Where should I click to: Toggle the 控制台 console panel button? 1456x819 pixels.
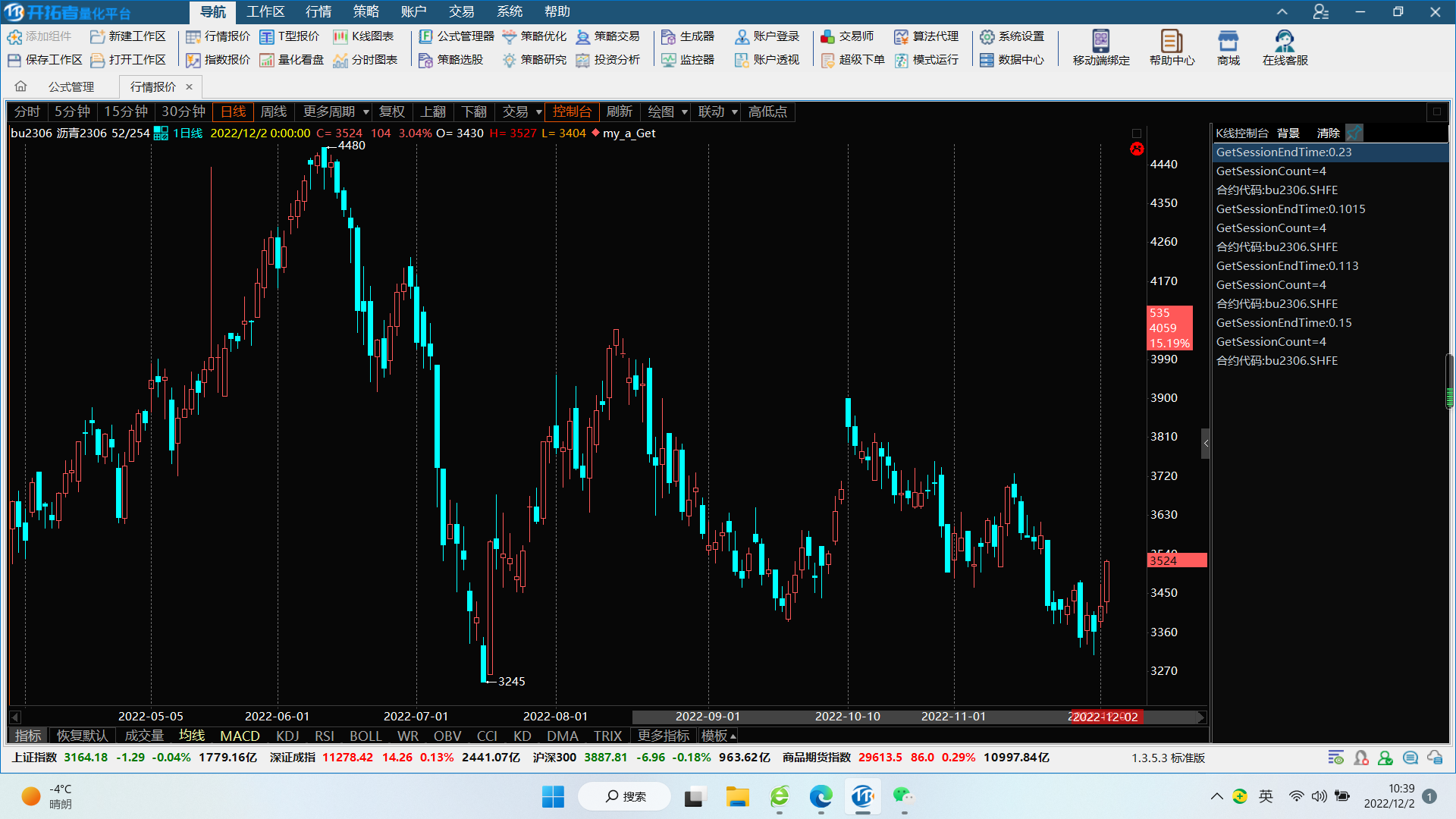[x=572, y=111]
